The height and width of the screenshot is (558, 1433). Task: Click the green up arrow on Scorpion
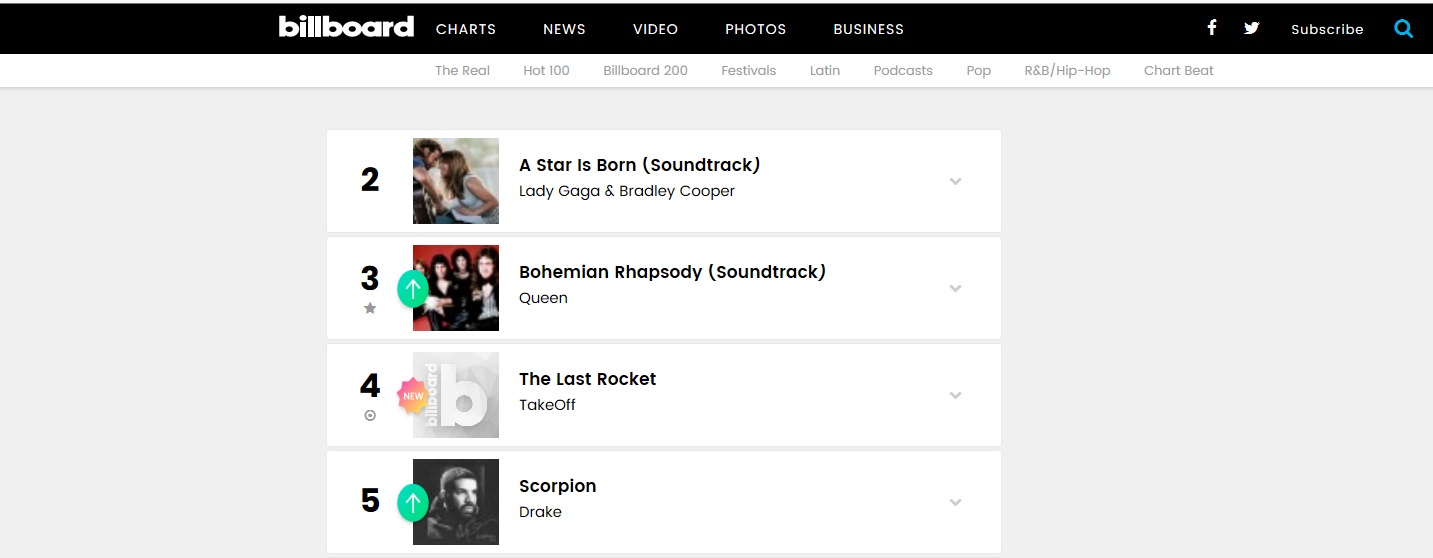click(412, 503)
